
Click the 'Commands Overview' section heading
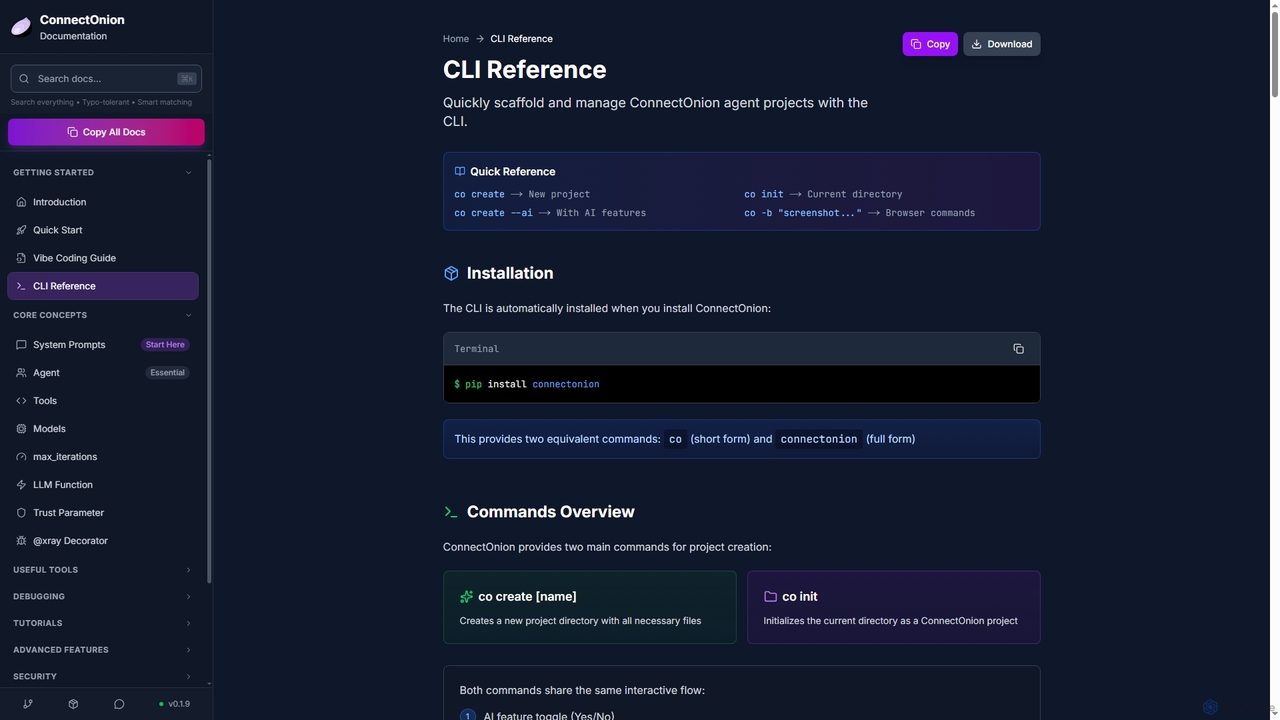tap(551, 512)
